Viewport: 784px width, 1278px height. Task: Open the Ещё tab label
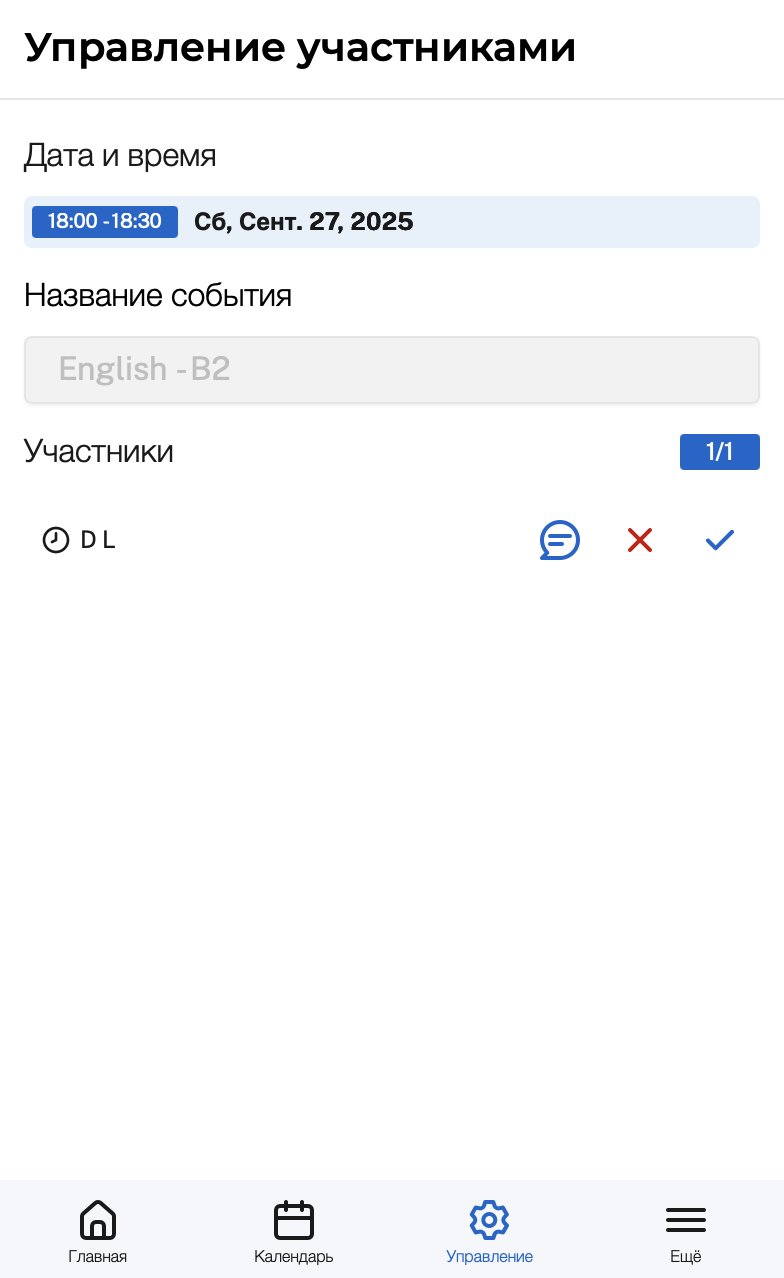[686, 1257]
